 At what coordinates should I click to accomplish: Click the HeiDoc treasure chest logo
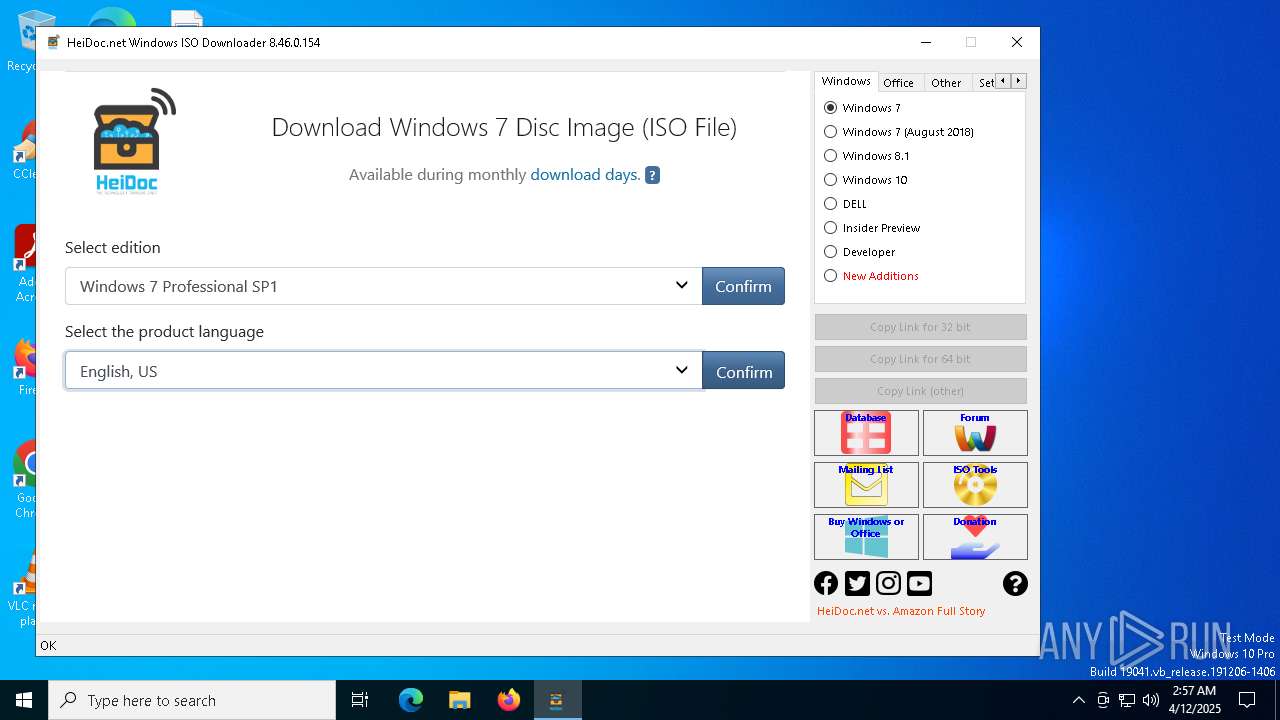pos(134,140)
